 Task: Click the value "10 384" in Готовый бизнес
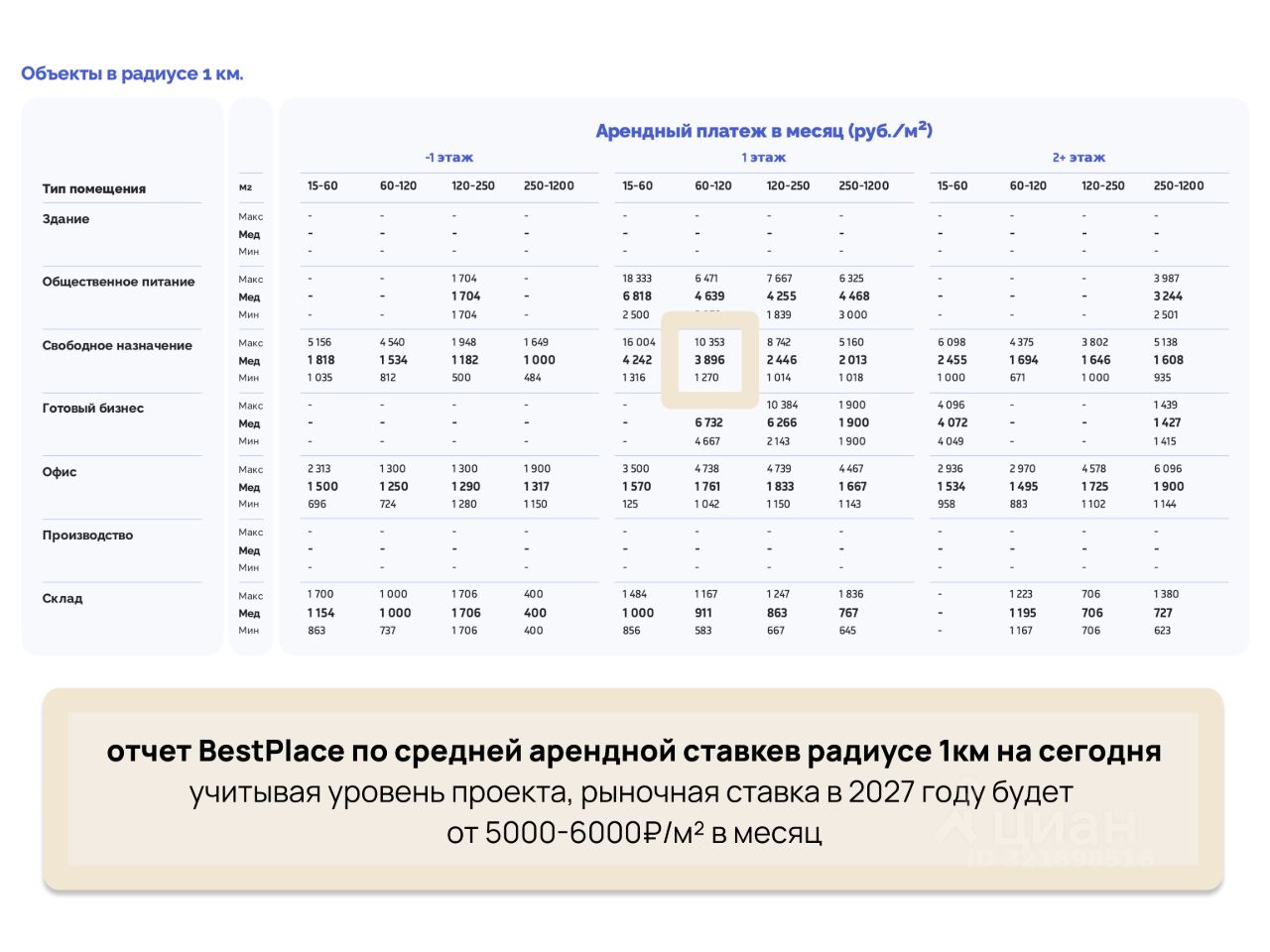(x=783, y=405)
